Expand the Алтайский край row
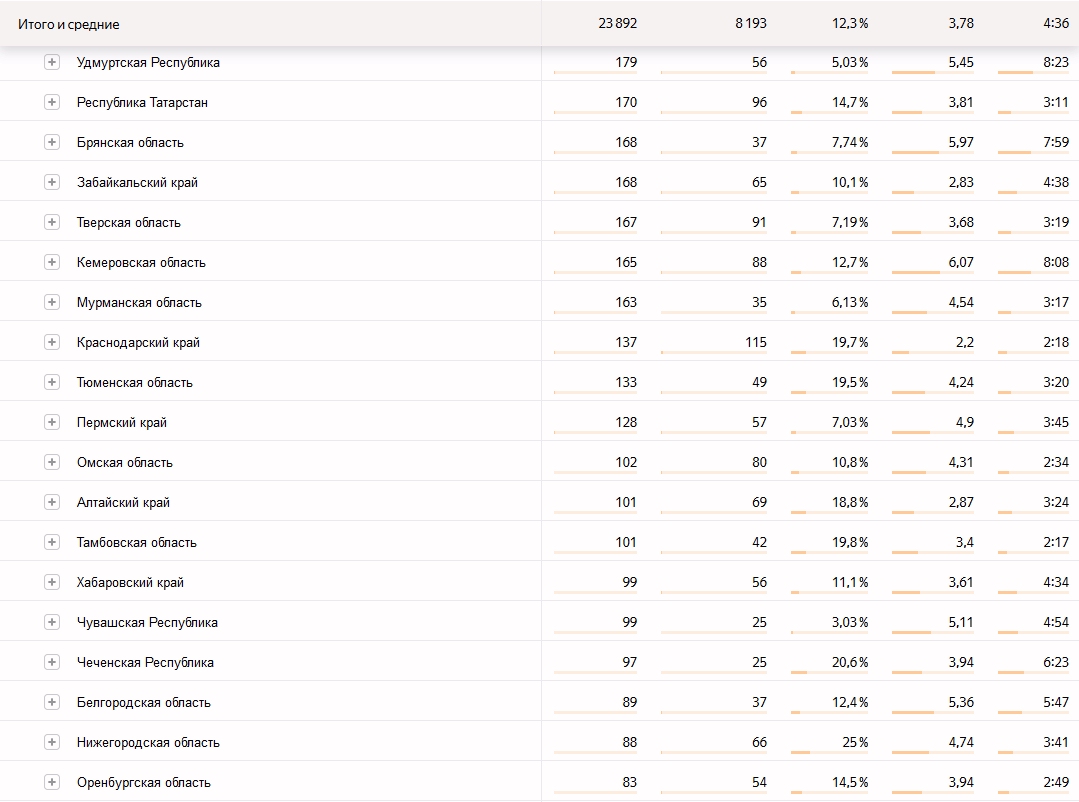 [52, 502]
